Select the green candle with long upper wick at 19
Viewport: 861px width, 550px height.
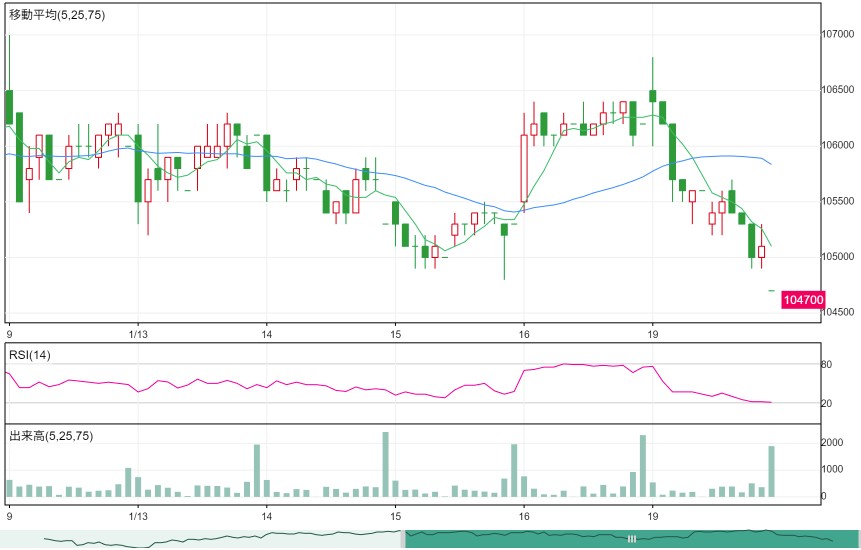coord(652,96)
